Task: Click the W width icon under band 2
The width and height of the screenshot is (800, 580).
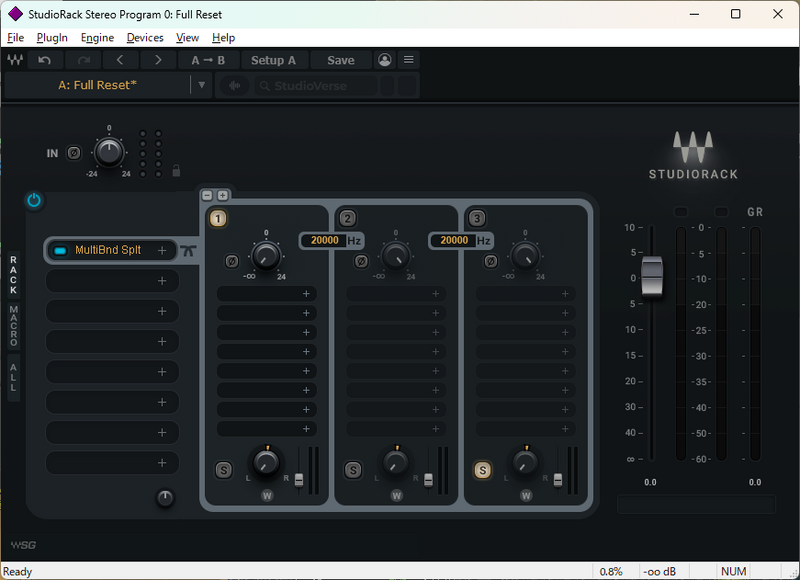Action: 395,494
